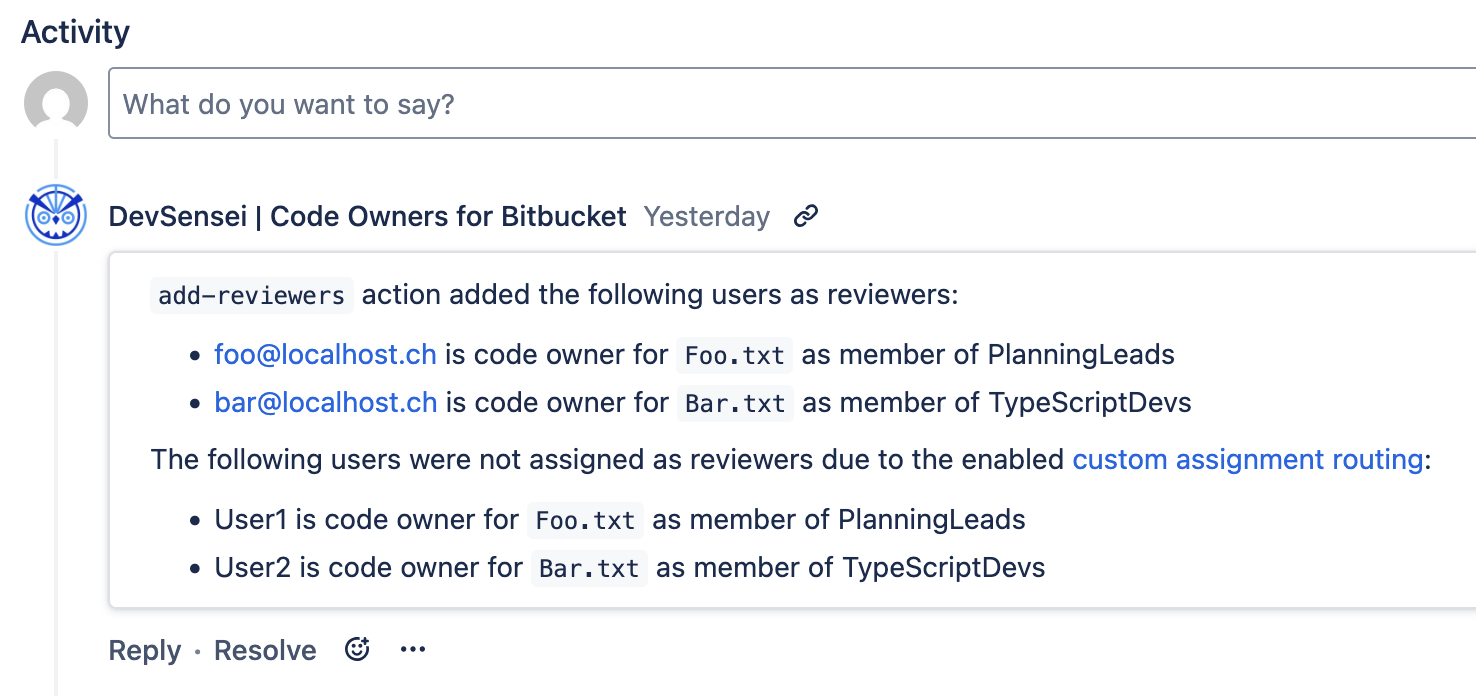The image size is (1476, 696).
Task: Click the "Yesterday" comment timestamp
Action: click(x=707, y=216)
